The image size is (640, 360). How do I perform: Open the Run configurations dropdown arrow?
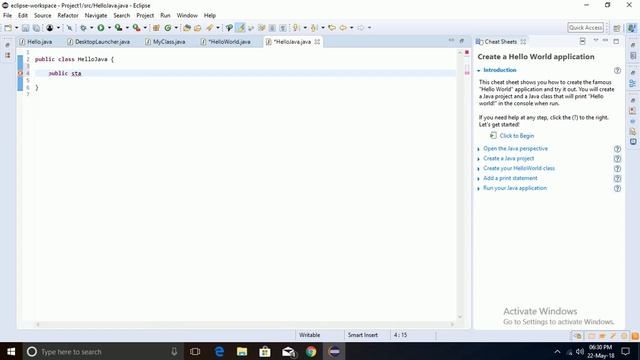(x=109, y=28)
